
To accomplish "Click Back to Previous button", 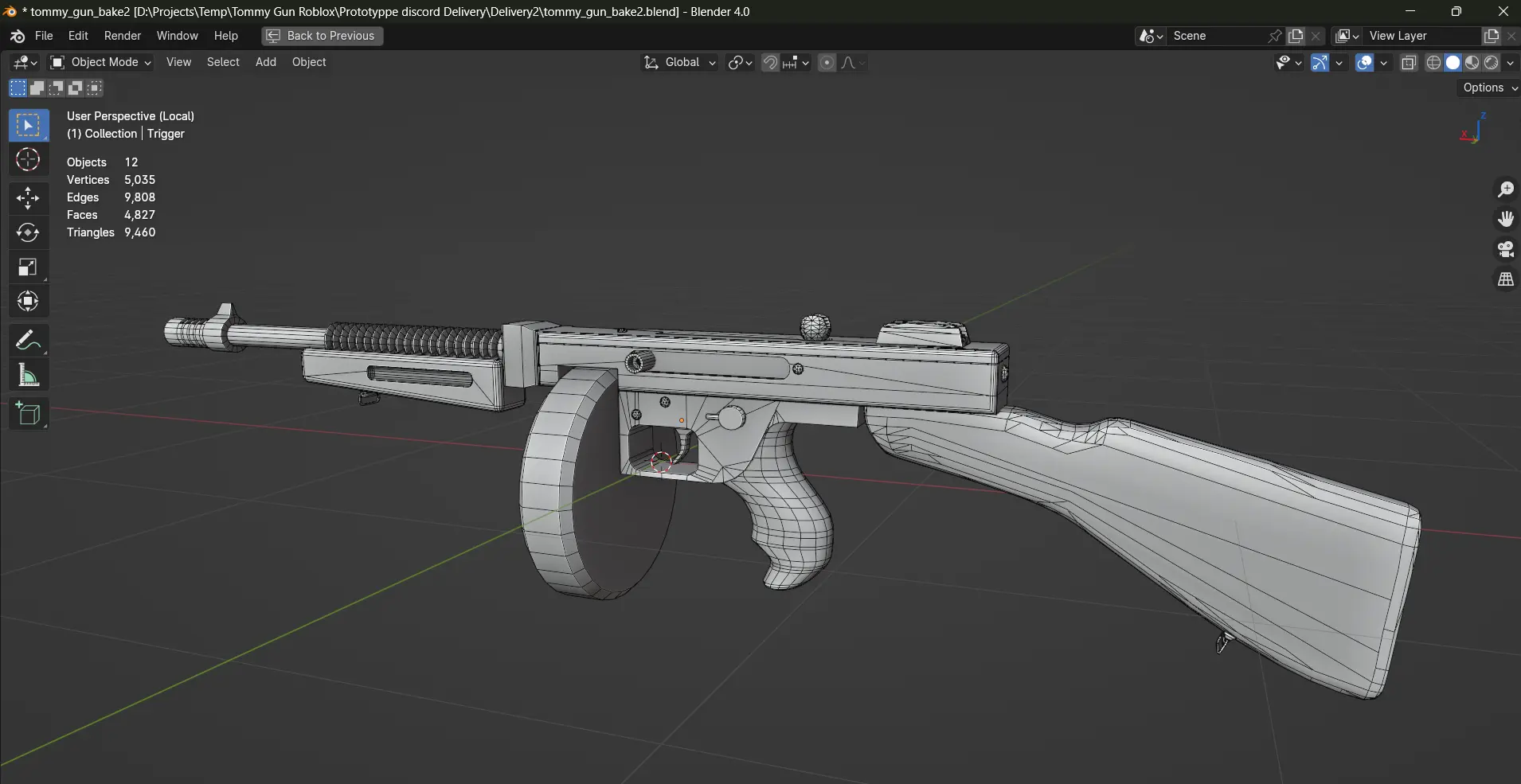I will (x=322, y=36).
